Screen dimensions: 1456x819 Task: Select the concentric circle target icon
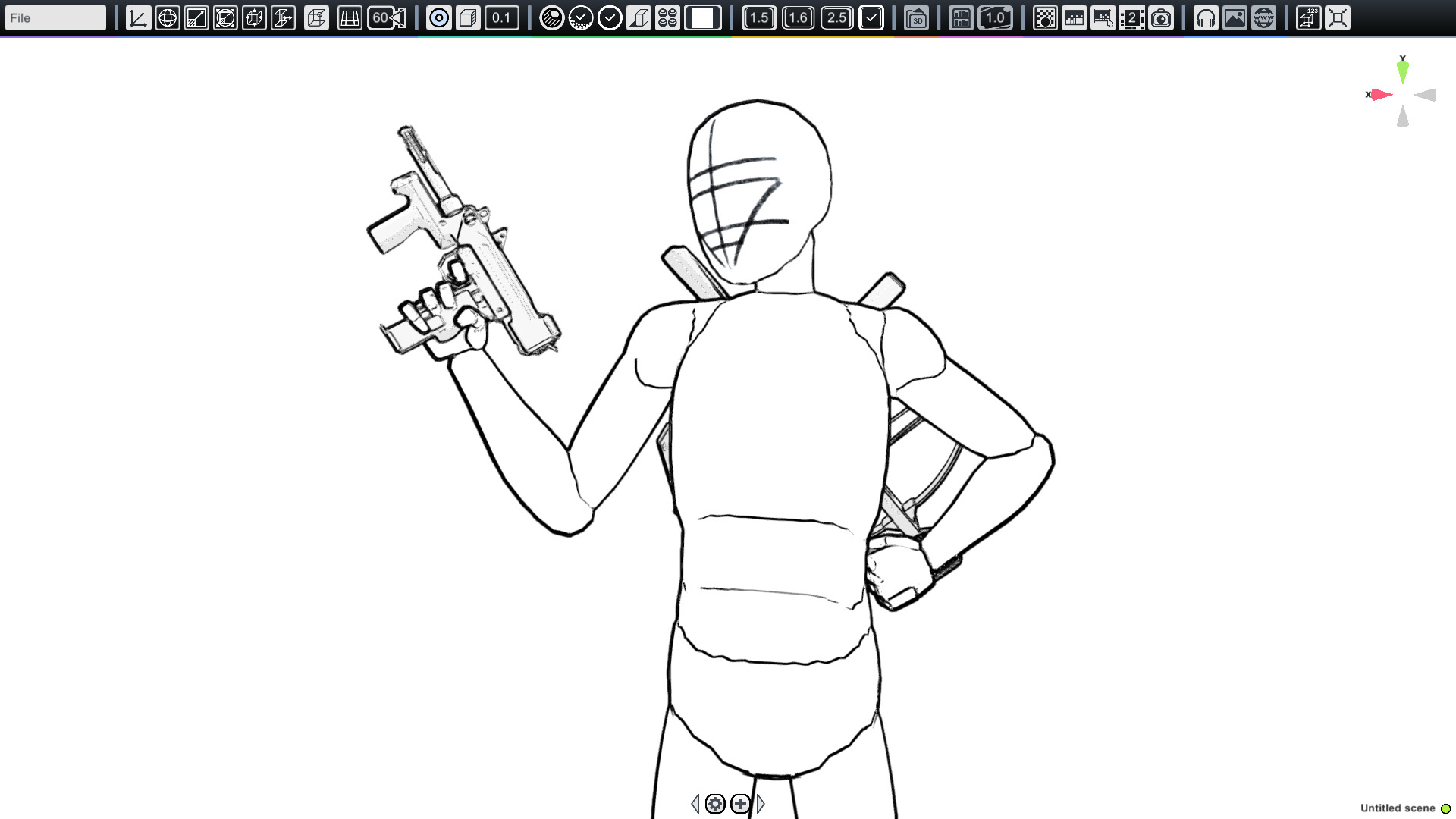click(439, 17)
